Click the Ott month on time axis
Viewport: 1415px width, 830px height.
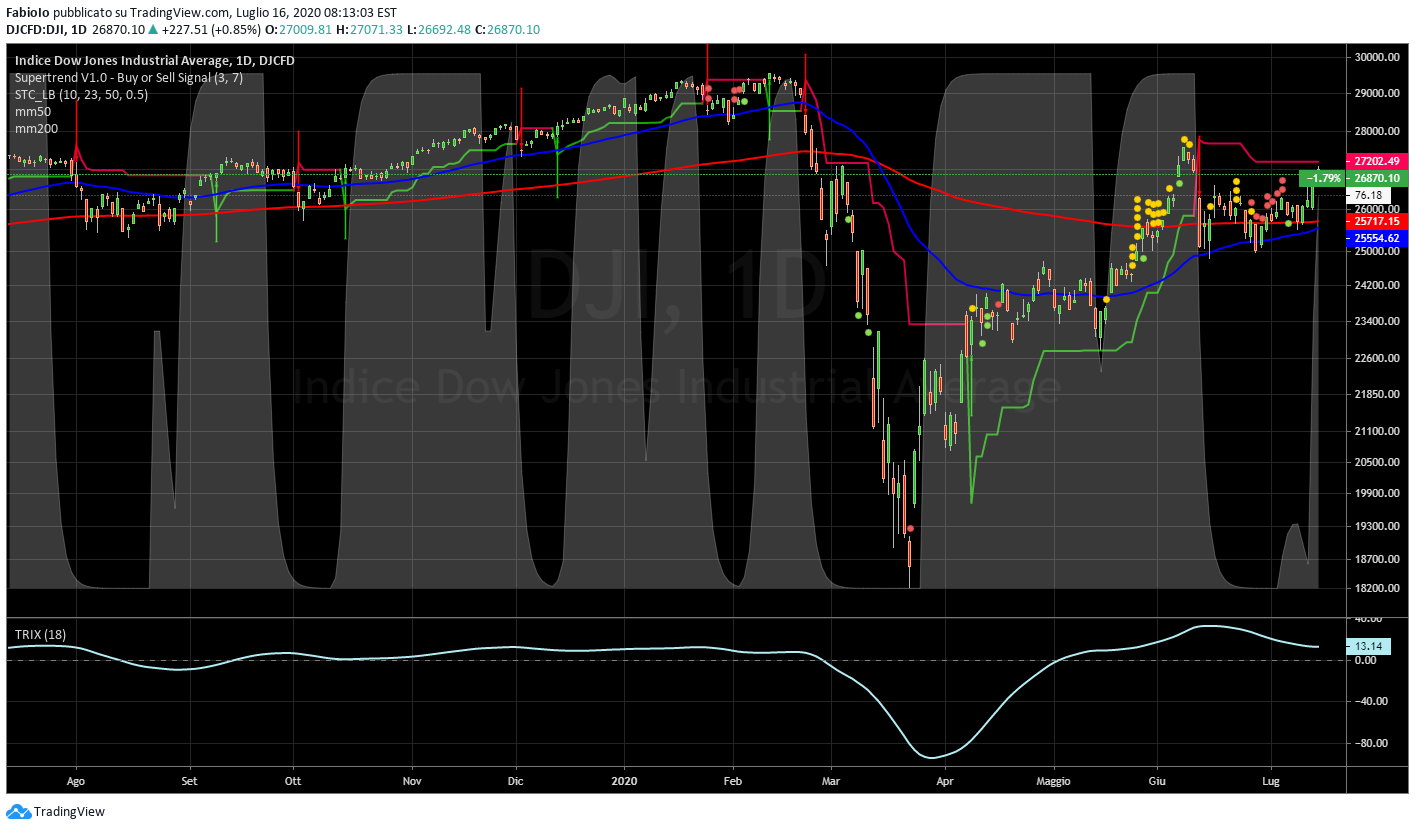(293, 780)
